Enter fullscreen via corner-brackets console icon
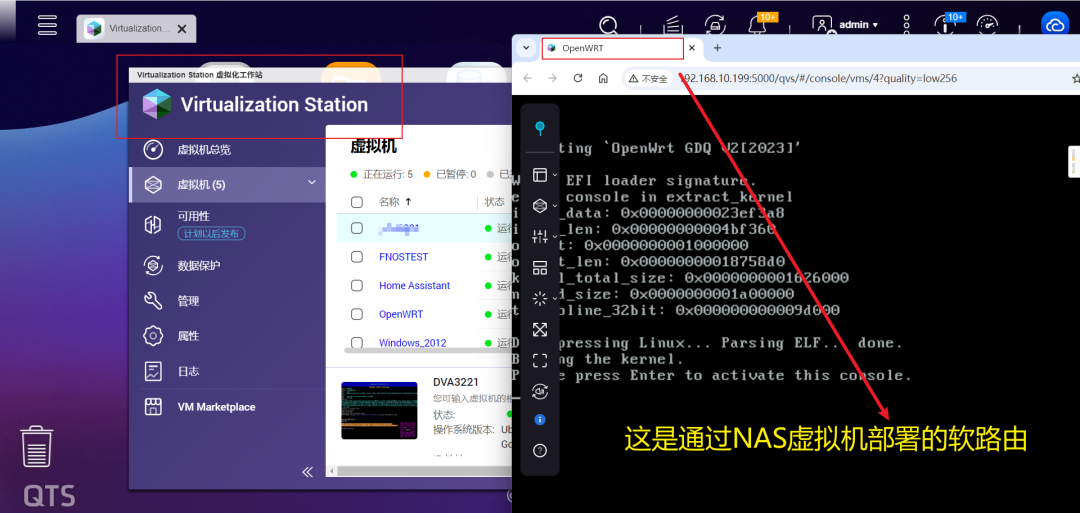The width and height of the screenshot is (1080, 513). click(540, 360)
